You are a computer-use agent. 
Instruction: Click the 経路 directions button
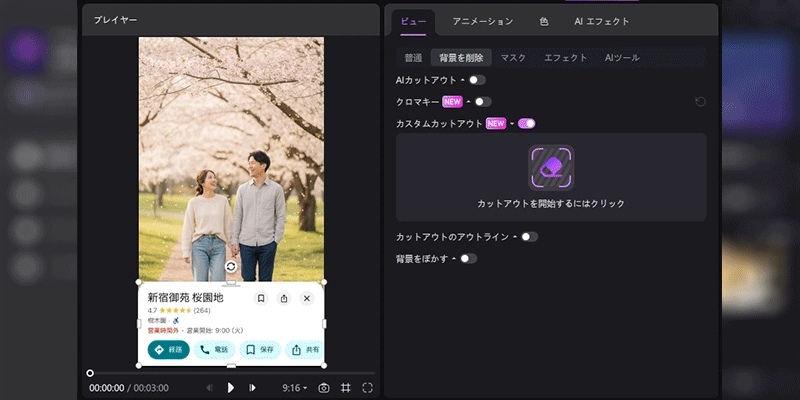pyautogui.click(x=169, y=350)
